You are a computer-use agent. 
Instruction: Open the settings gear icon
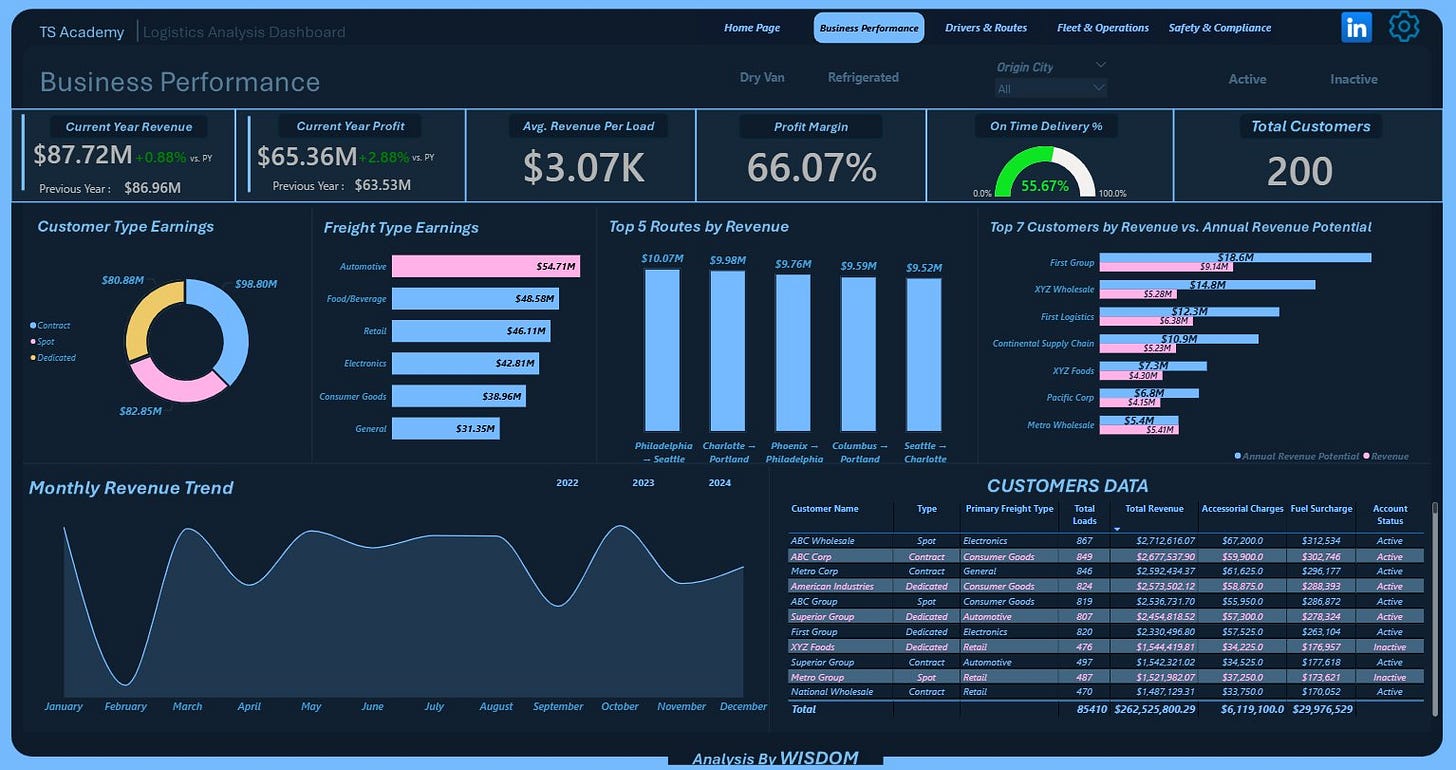tap(1405, 27)
